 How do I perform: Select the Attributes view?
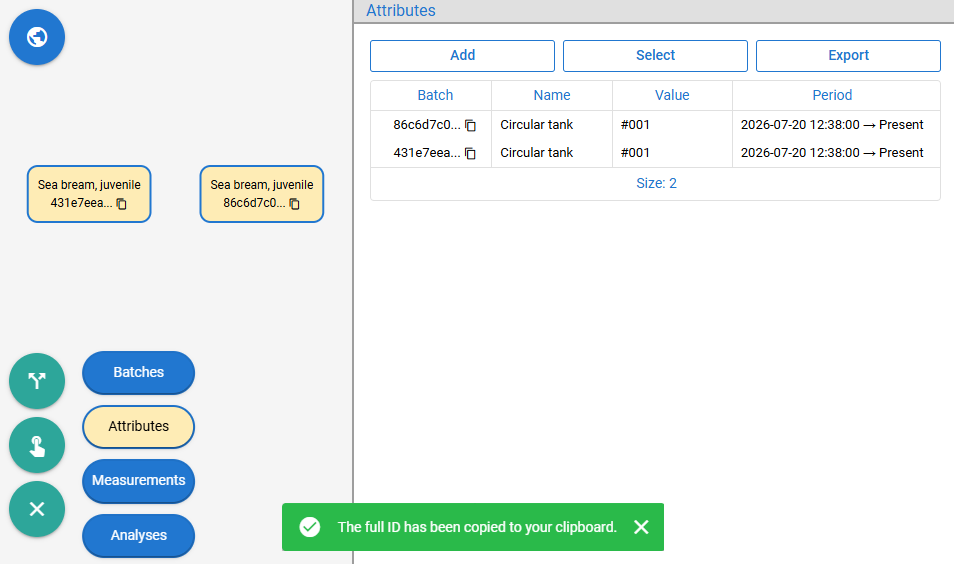(139, 426)
